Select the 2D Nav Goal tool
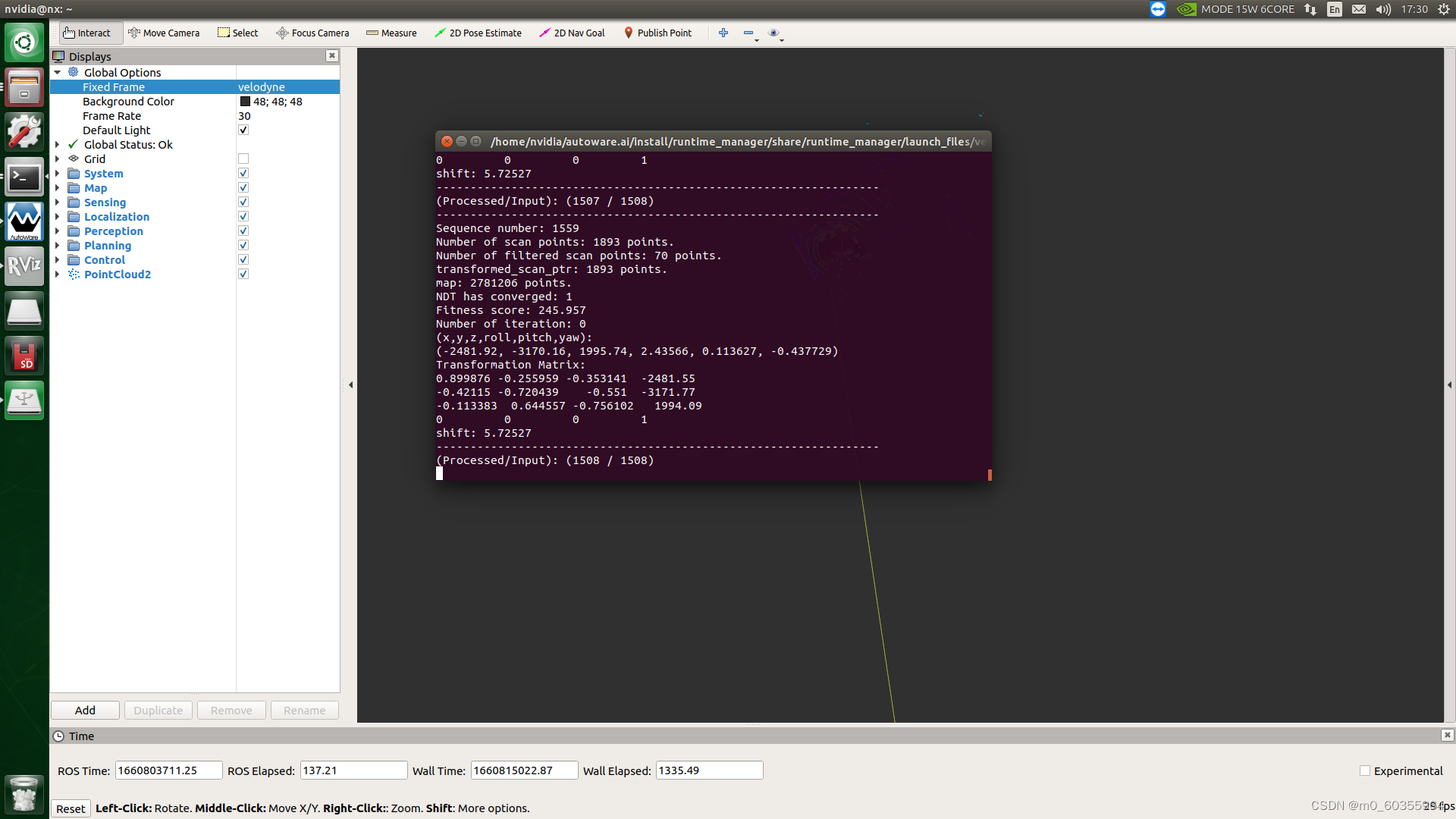The height and width of the screenshot is (819, 1456). (572, 33)
